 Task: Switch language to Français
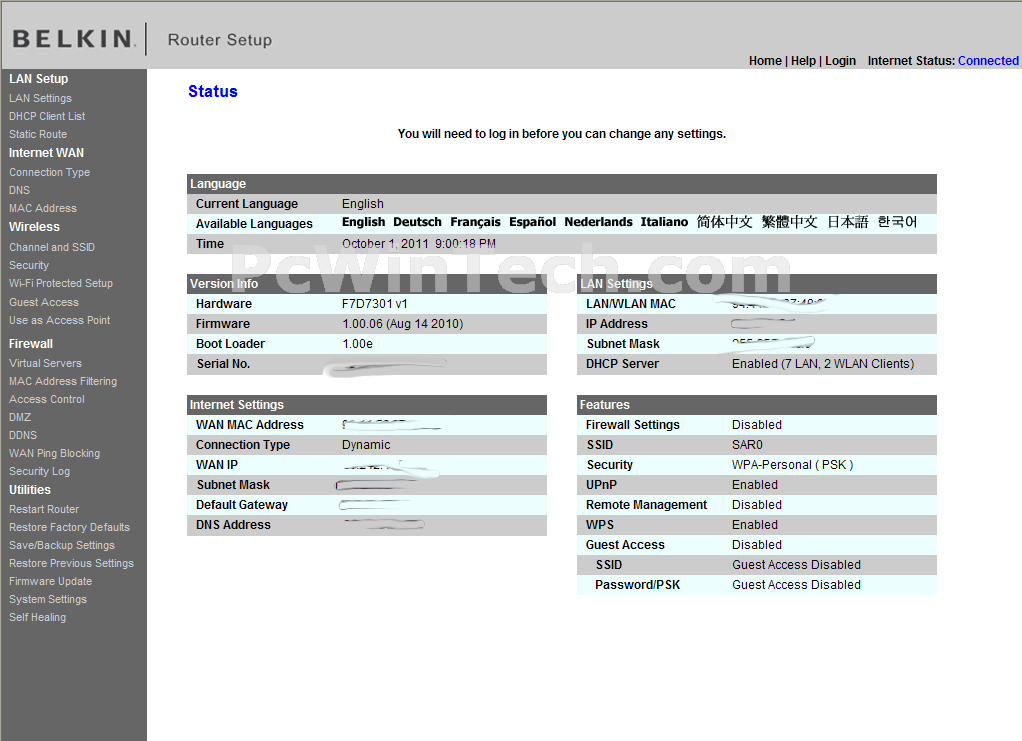(475, 222)
